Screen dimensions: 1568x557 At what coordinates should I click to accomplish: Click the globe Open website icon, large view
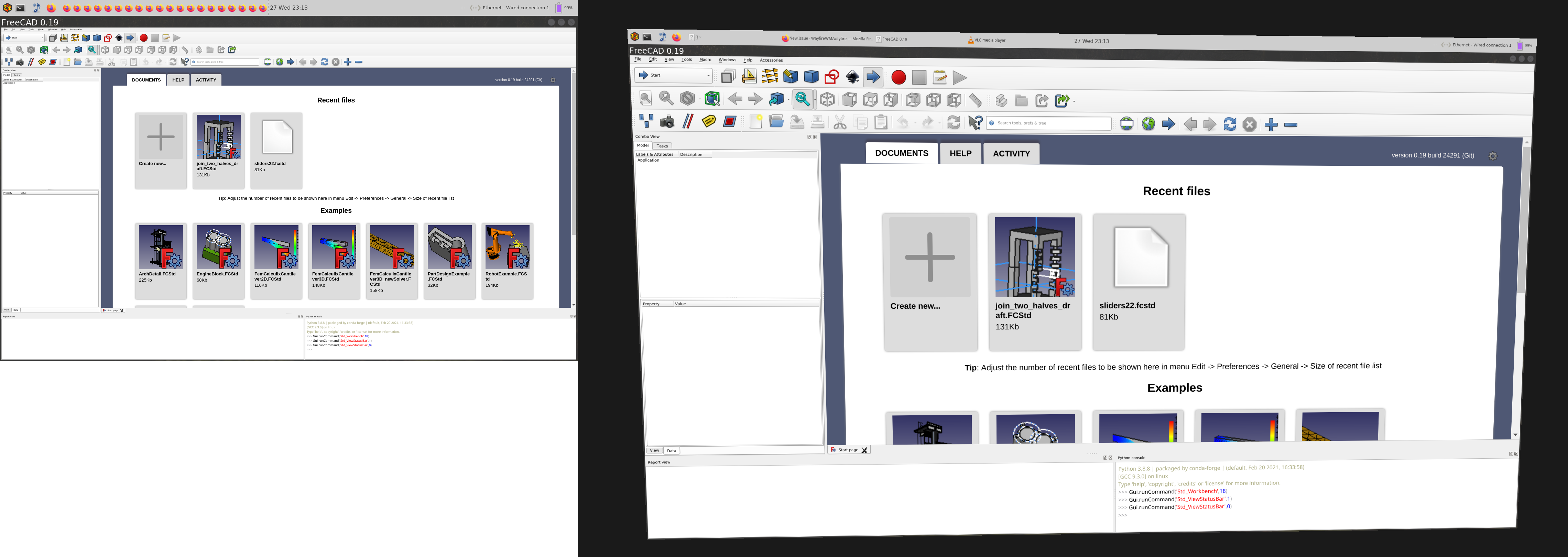[1148, 124]
